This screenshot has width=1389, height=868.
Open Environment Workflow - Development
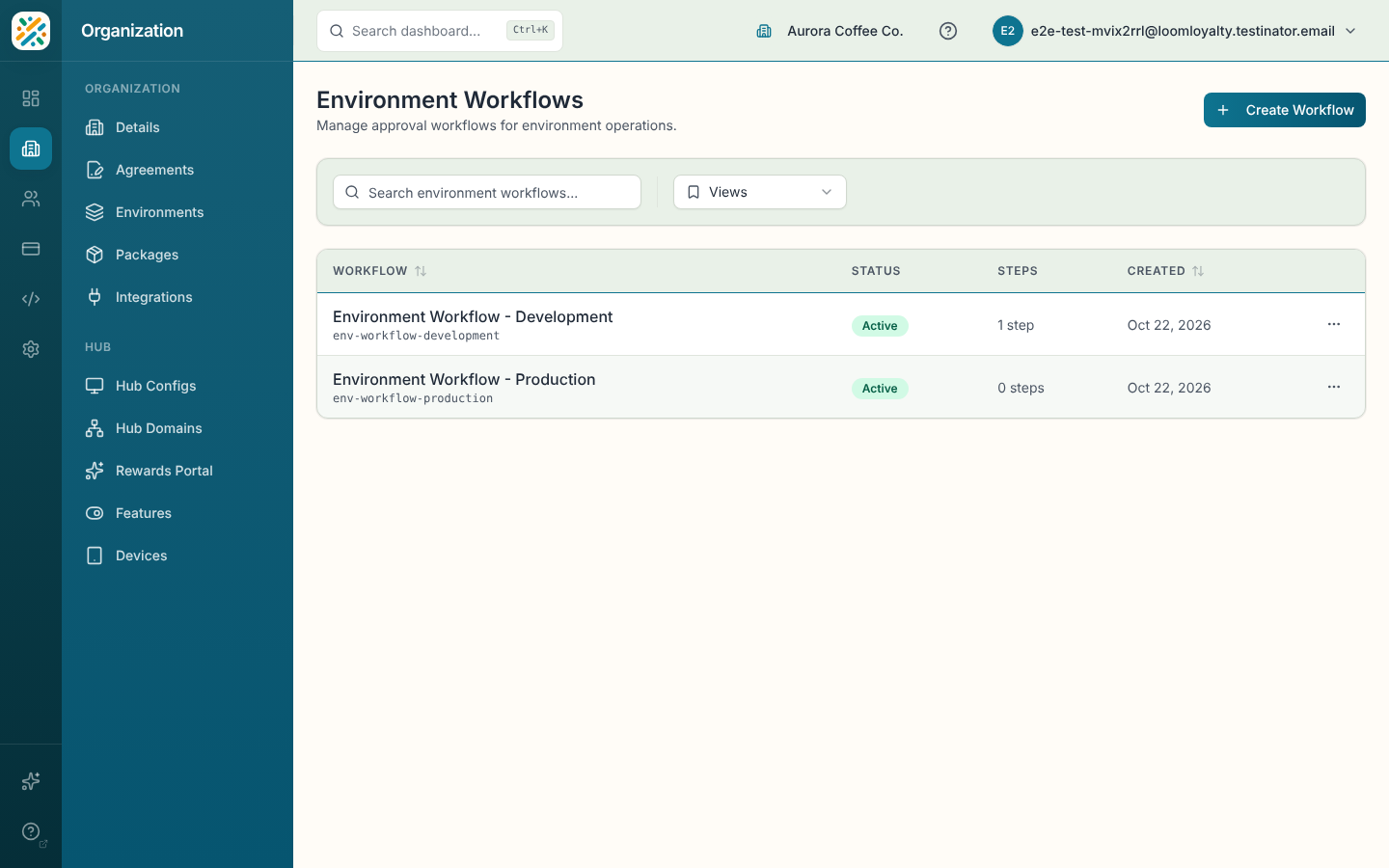tap(473, 316)
